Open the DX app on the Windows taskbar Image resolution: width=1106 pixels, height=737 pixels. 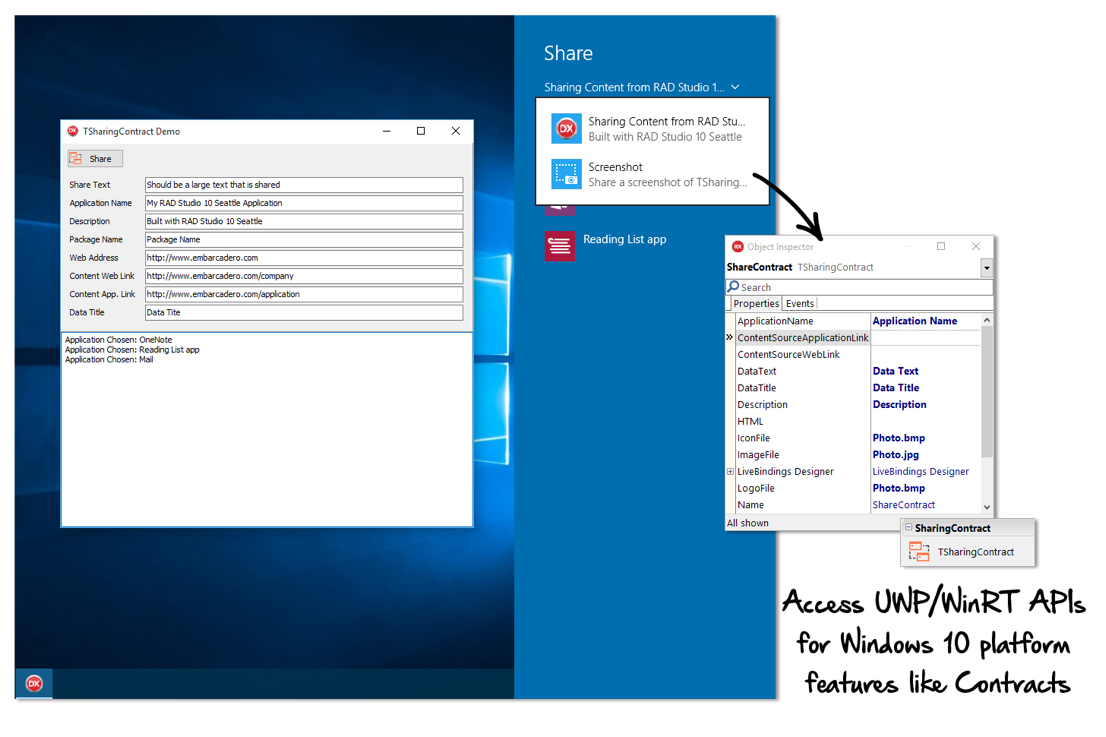pos(34,683)
